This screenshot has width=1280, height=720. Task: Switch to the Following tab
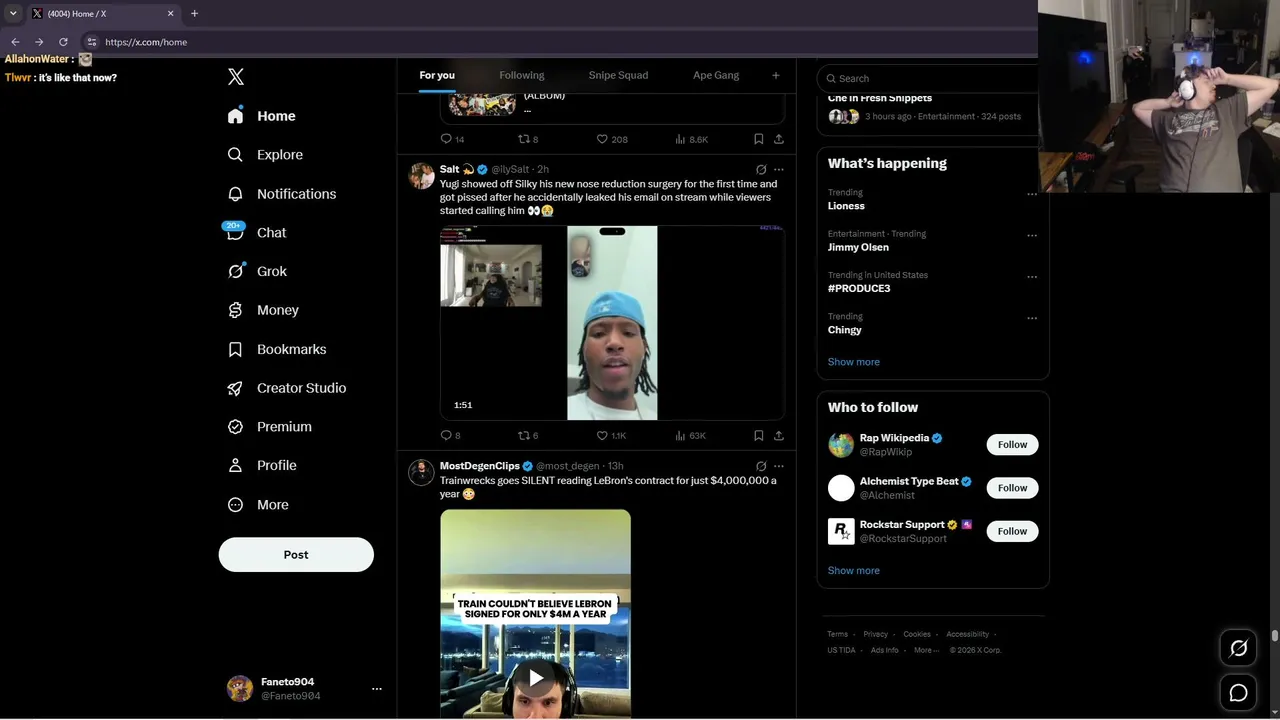(x=522, y=75)
